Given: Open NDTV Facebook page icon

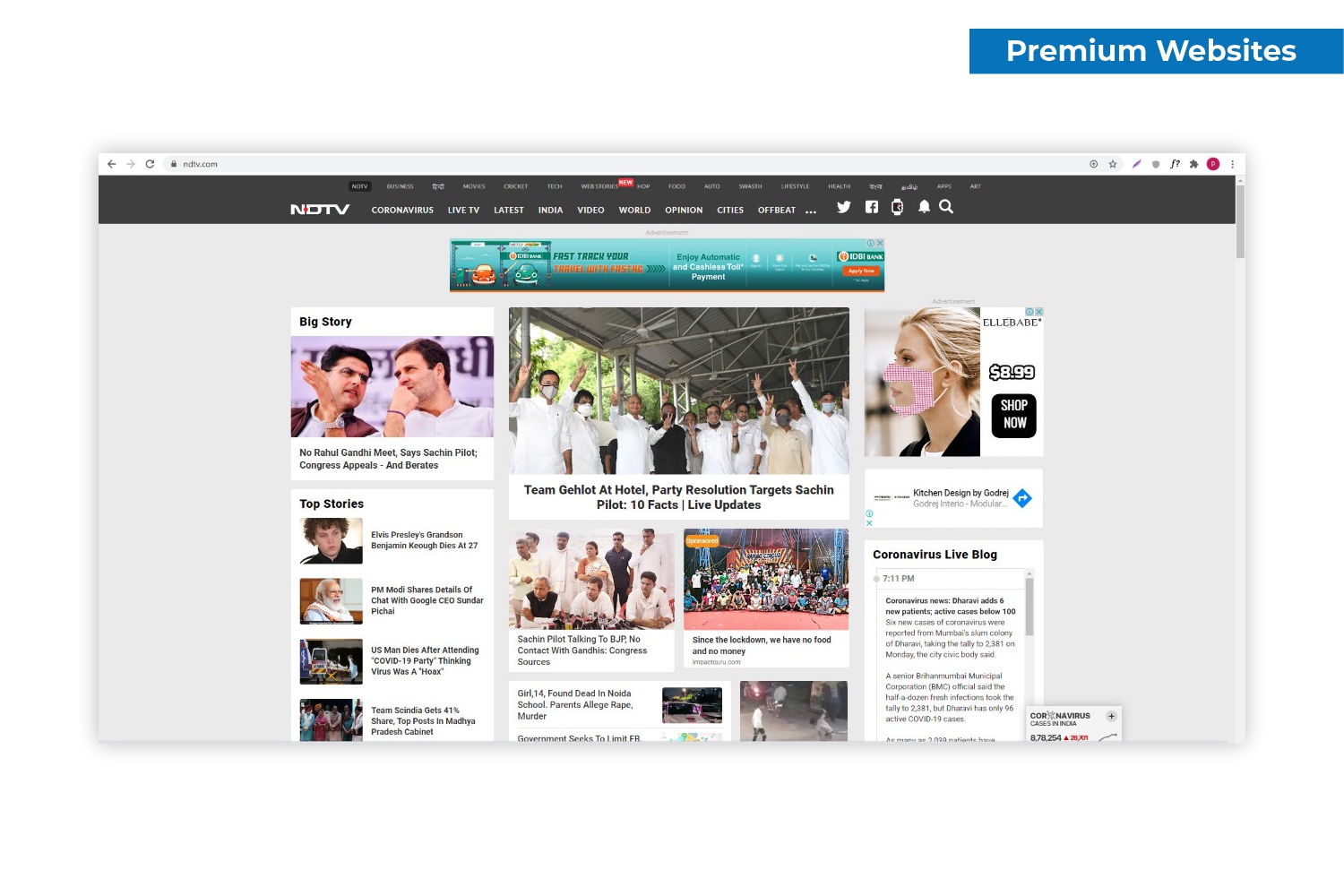Looking at the screenshot, I should coord(871,207).
